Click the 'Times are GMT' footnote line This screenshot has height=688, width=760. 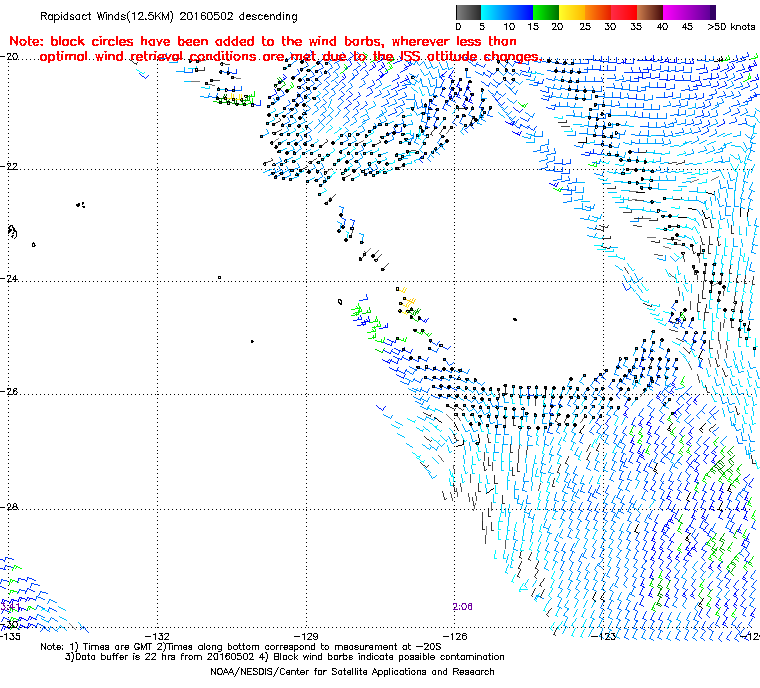(241, 647)
